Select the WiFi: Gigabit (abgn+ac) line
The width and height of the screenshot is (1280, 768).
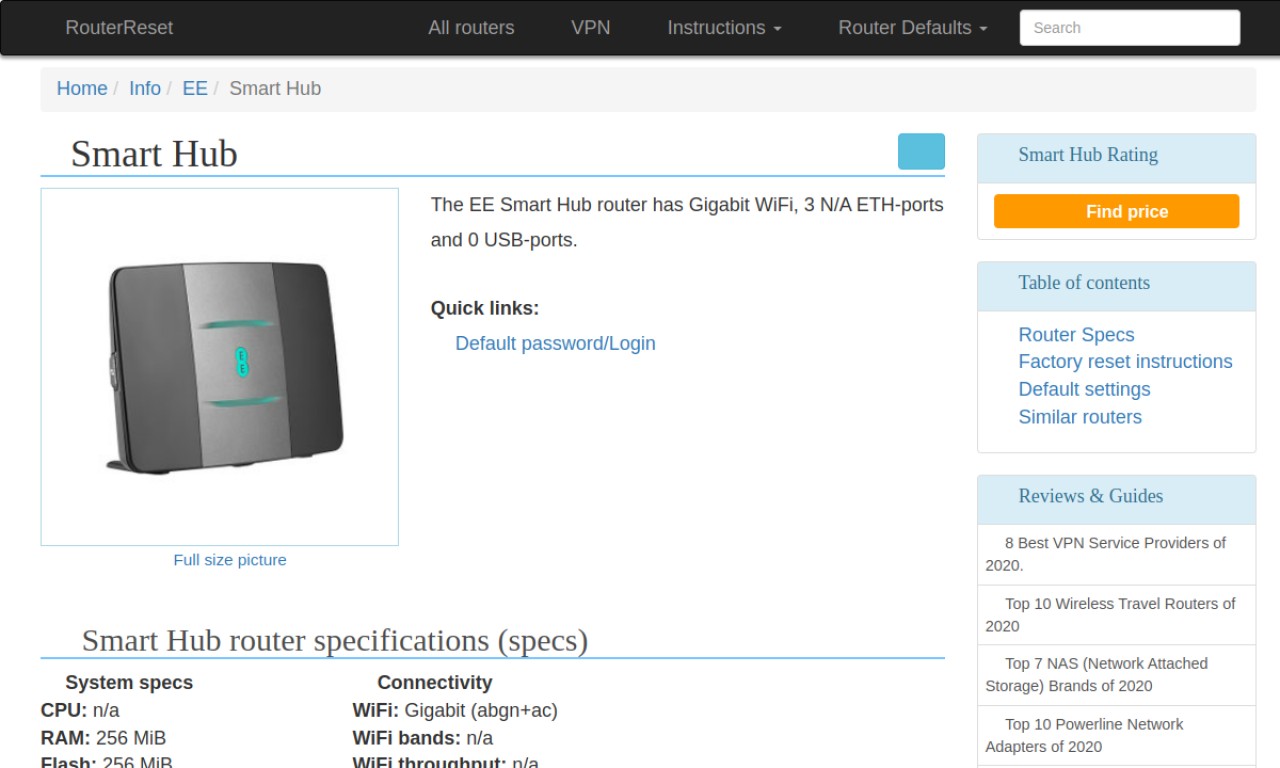(455, 710)
